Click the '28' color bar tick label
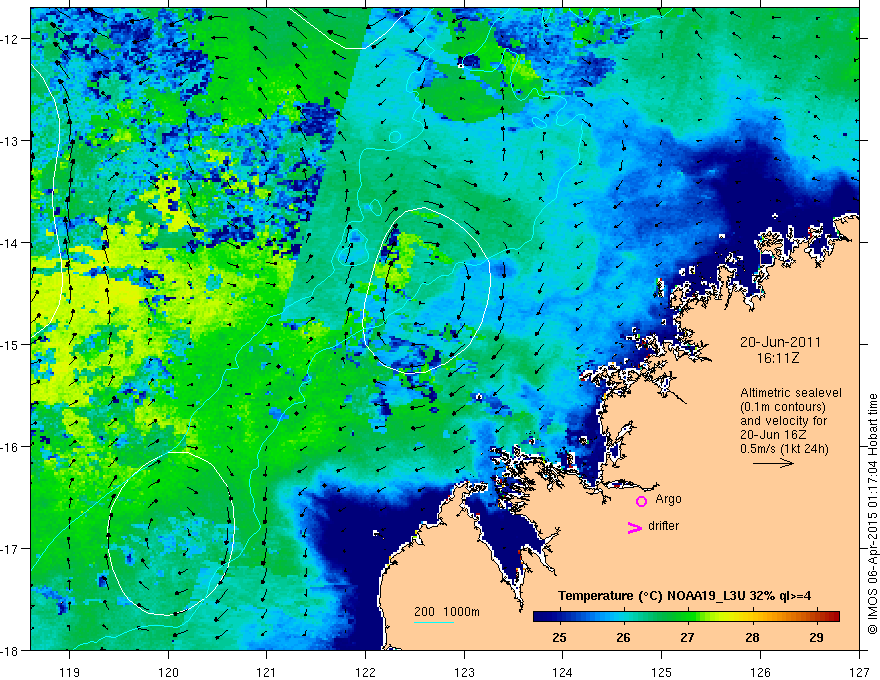This screenshot has width=880, height=680. (x=752, y=637)
